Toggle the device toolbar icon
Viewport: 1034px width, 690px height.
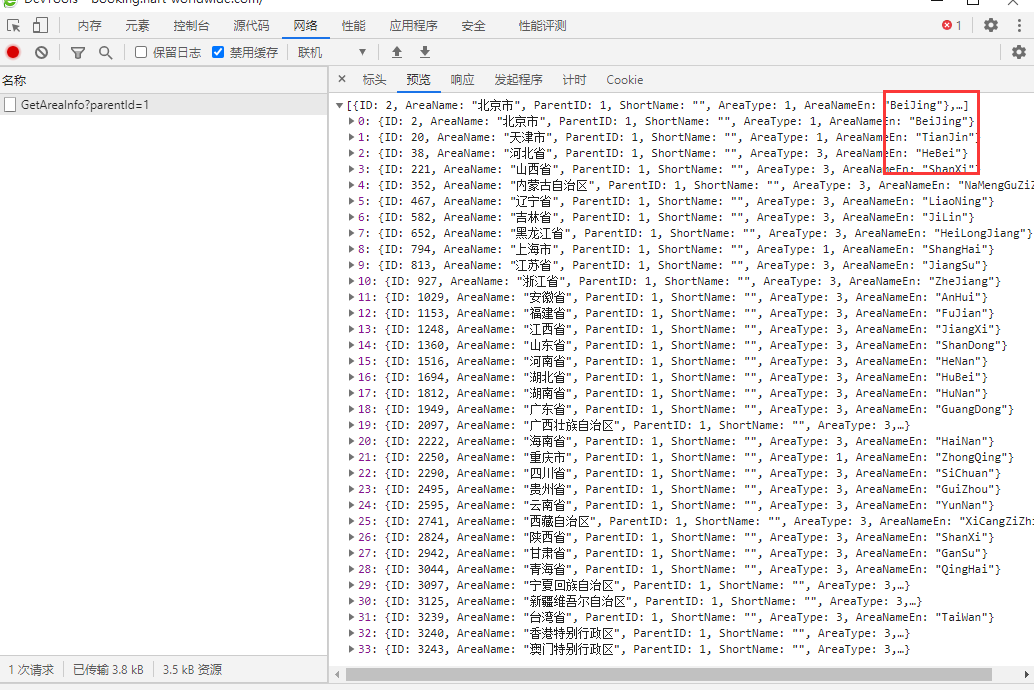coord(40,26)
